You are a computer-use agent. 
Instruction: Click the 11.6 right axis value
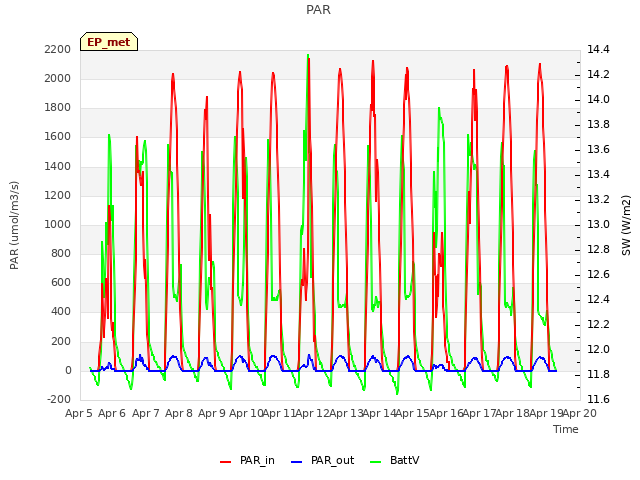click(x=598, y=399)
